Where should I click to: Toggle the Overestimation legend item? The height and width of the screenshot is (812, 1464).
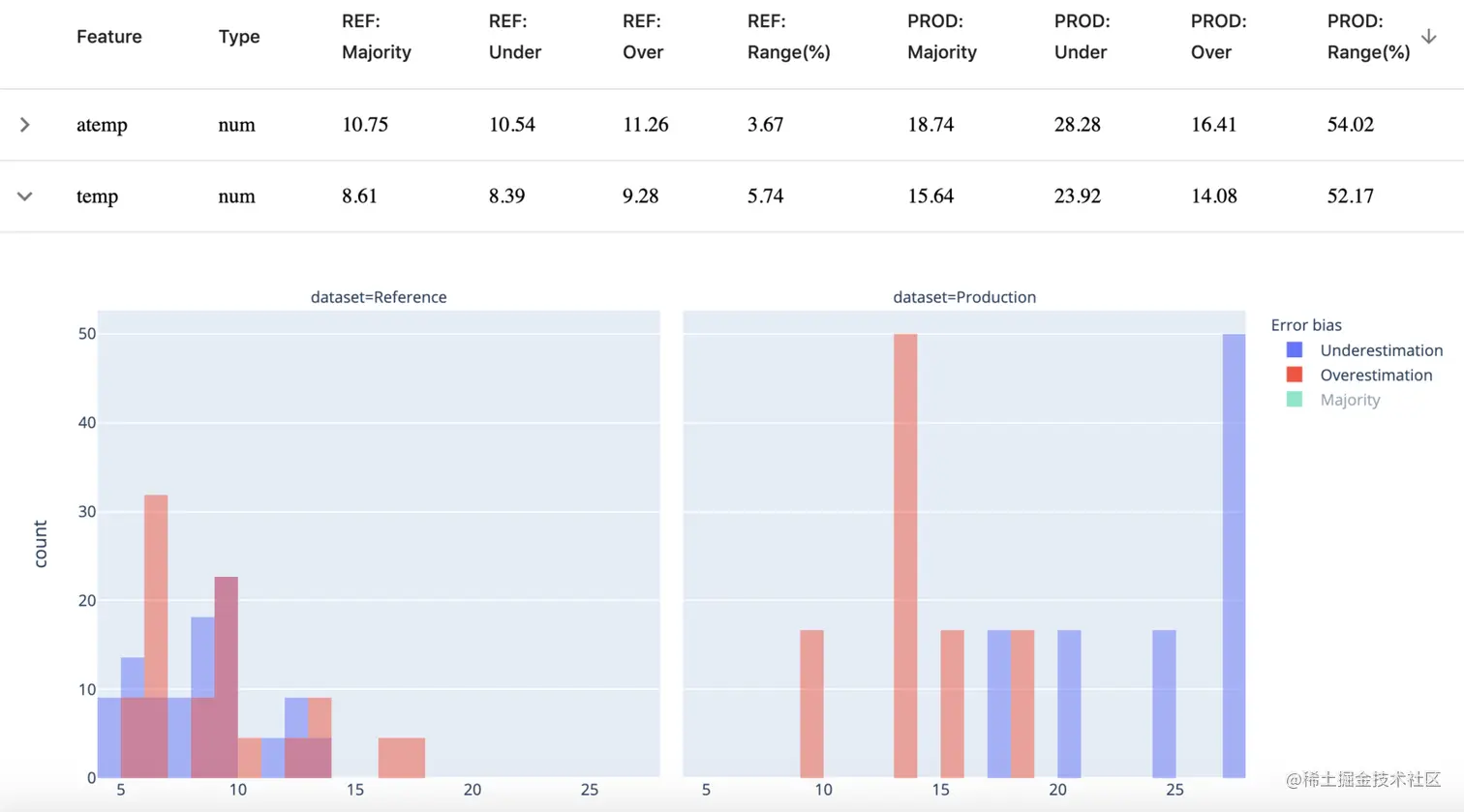point(1375,376)
